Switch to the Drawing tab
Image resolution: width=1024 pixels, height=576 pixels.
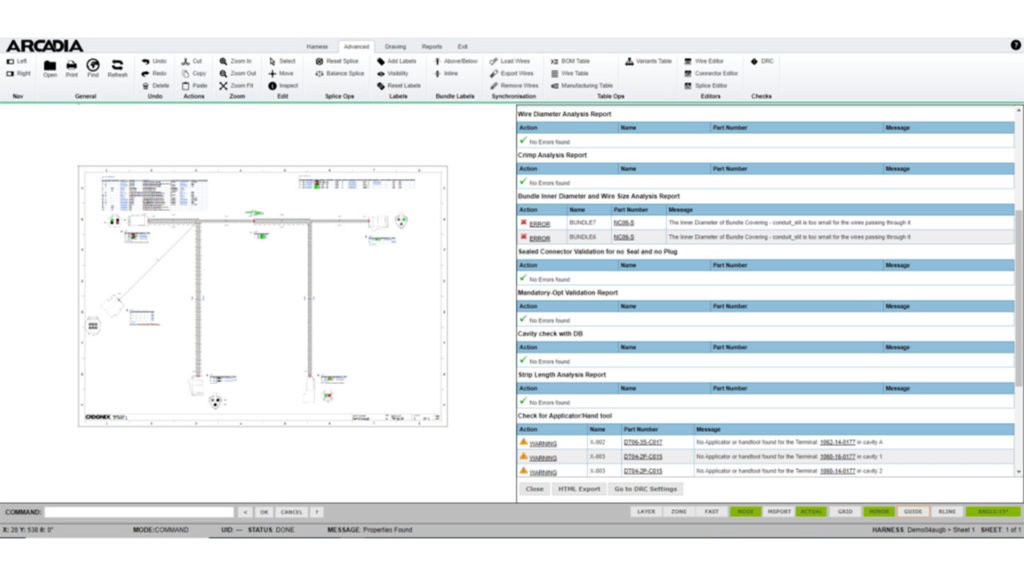(x=395, y=46)
